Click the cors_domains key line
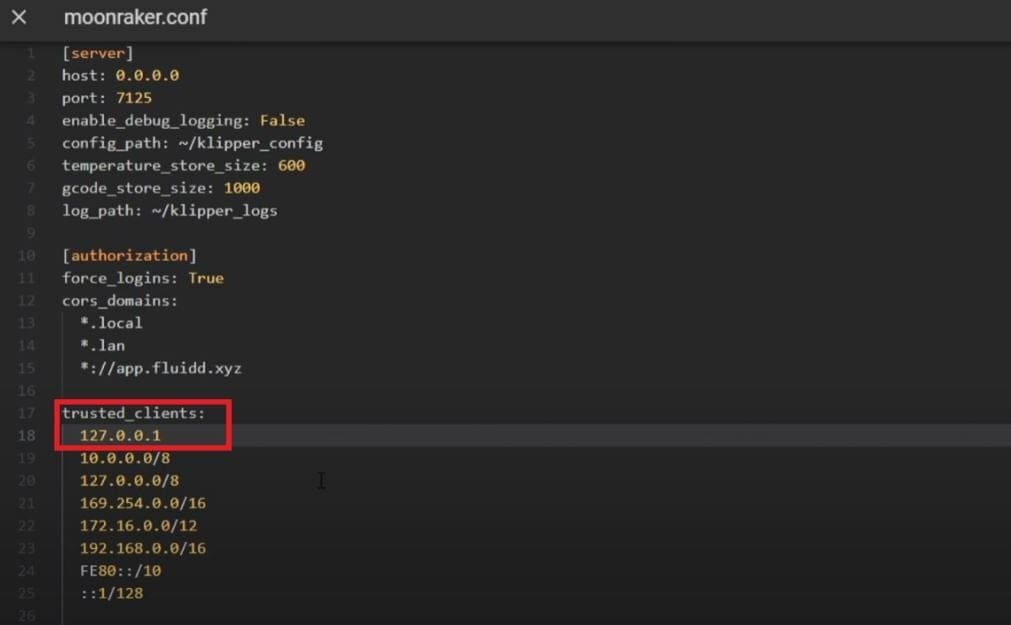Image resolution: width=1011 pixels, height=625 pixels. 119,301
